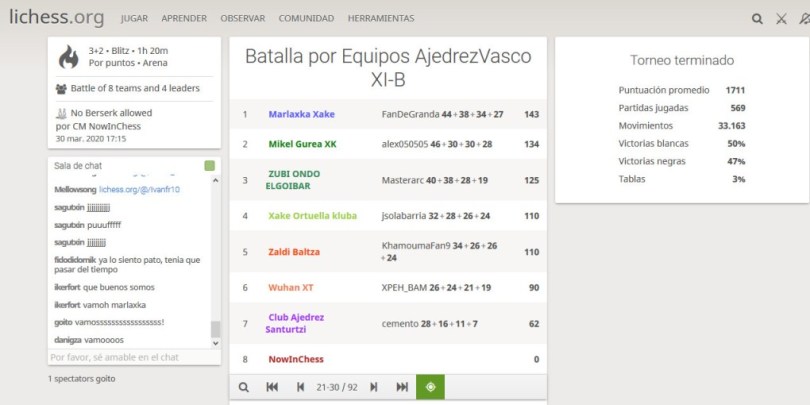Toggle the green chat room checkbox
Viewport: 810px width, 405px height.
[x=209, y=166]
